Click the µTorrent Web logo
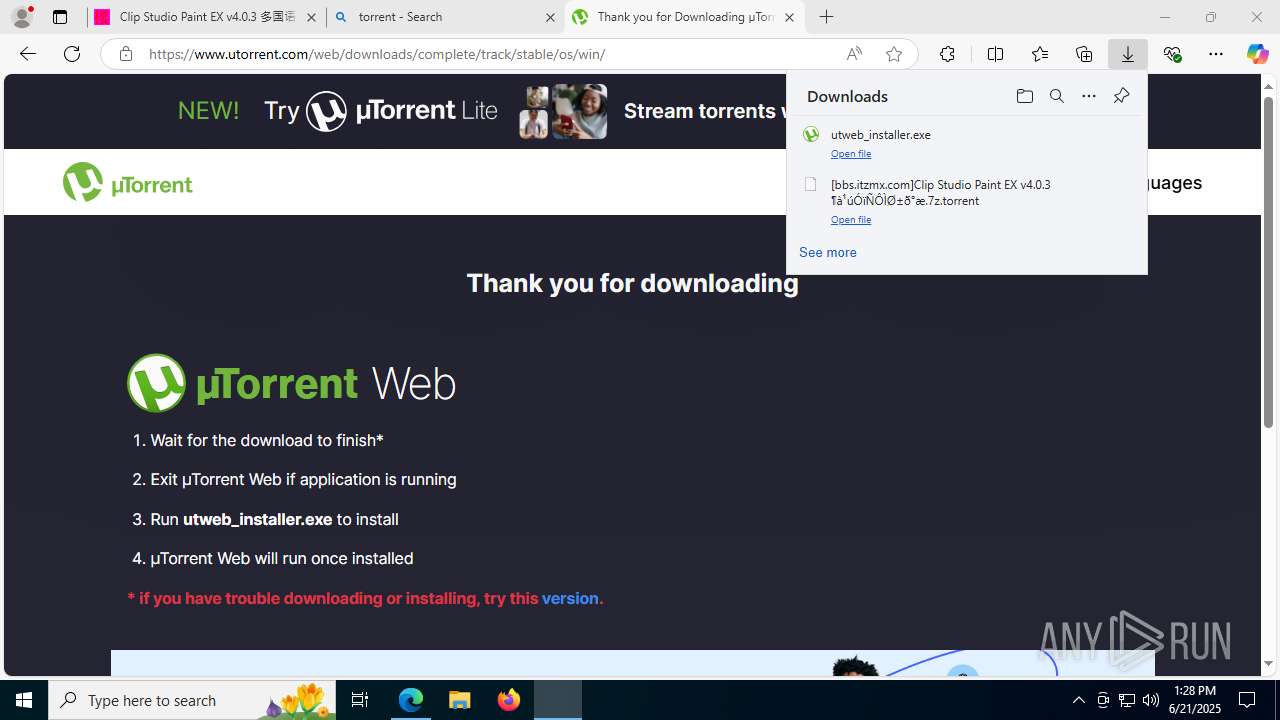Viewport: 1280px width, 720px height. [291, 383]
